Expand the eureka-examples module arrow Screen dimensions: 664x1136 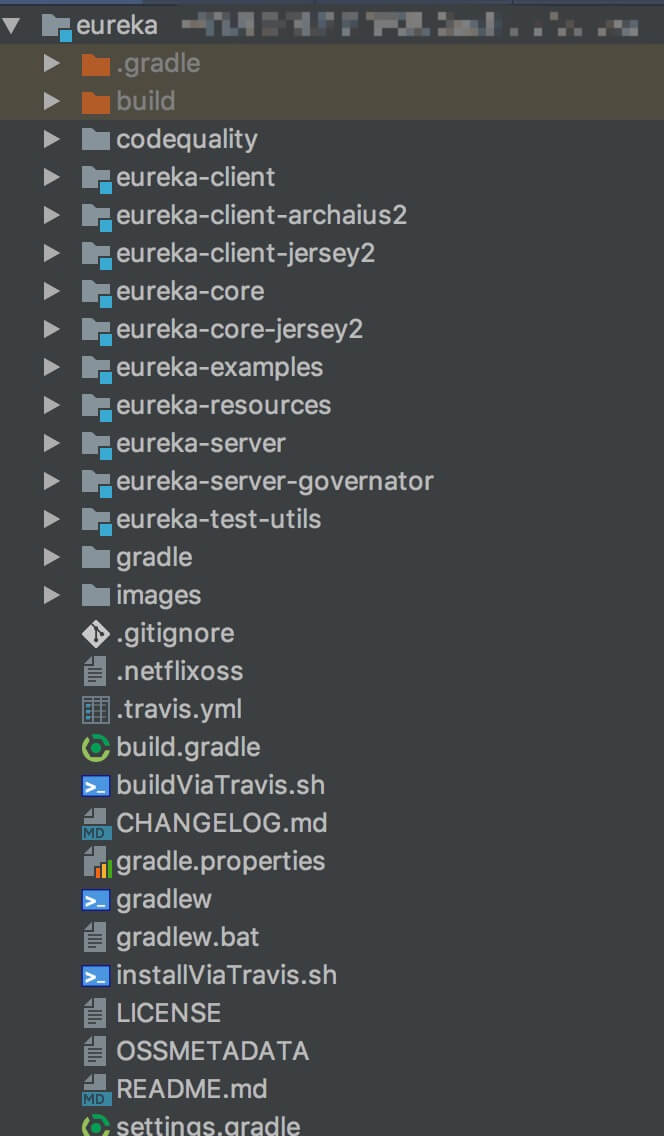point(51,367)
